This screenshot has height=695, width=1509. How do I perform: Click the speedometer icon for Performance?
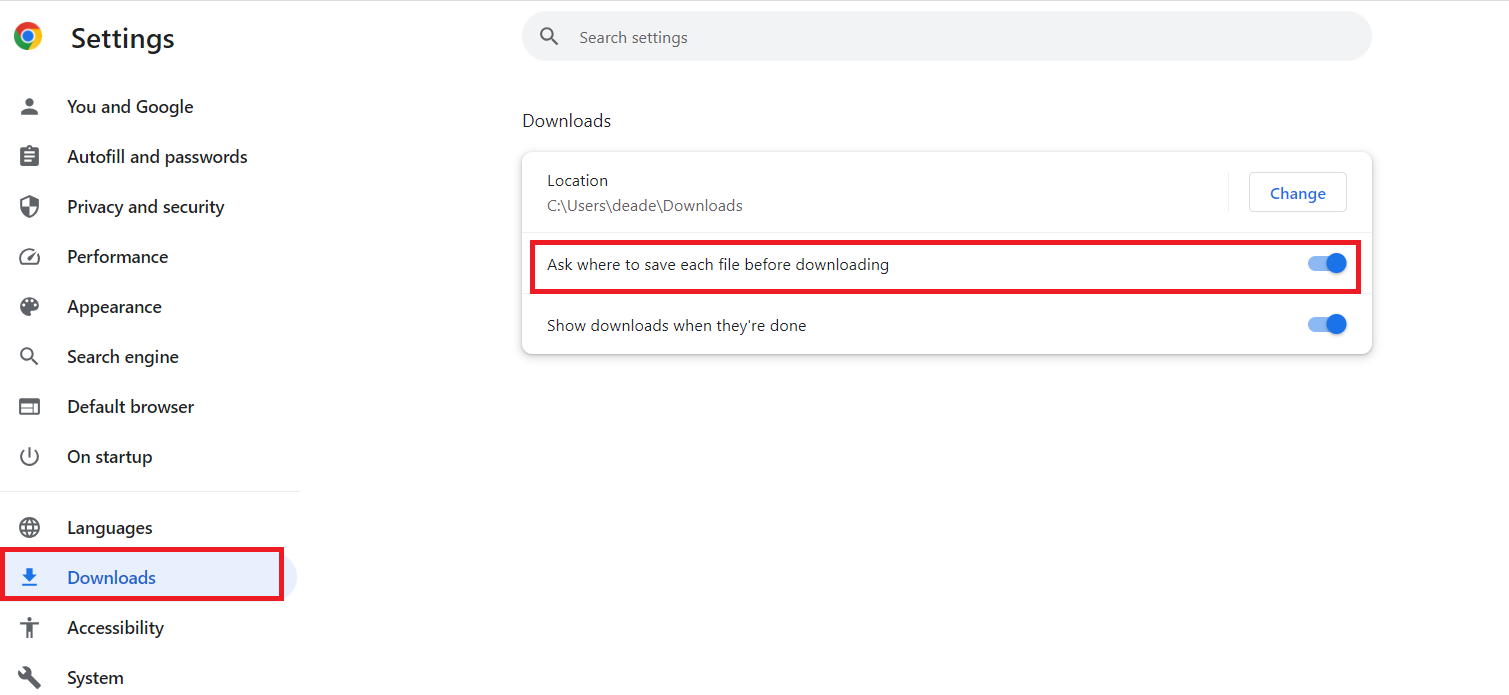point(30,257)
